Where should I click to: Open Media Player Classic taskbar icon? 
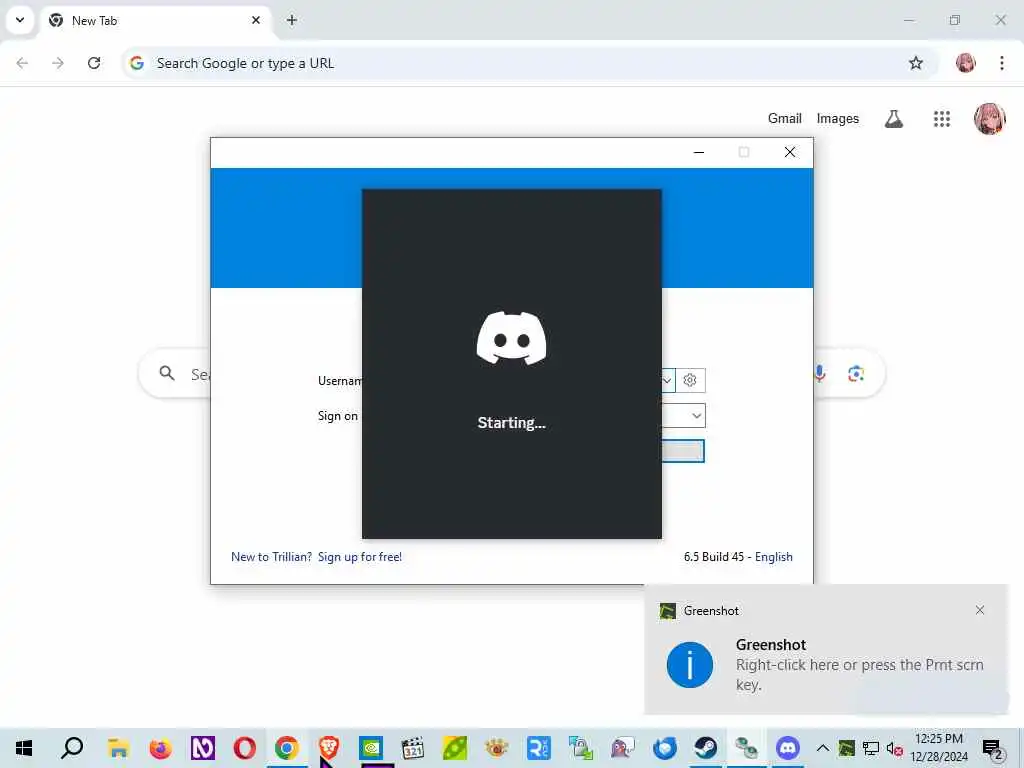[413, 748]
